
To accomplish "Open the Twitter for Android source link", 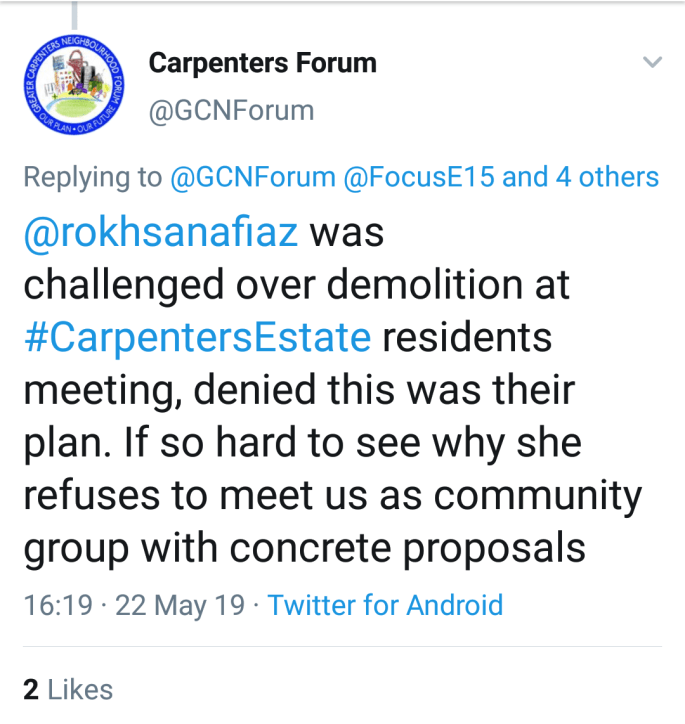I will point(385,604).
